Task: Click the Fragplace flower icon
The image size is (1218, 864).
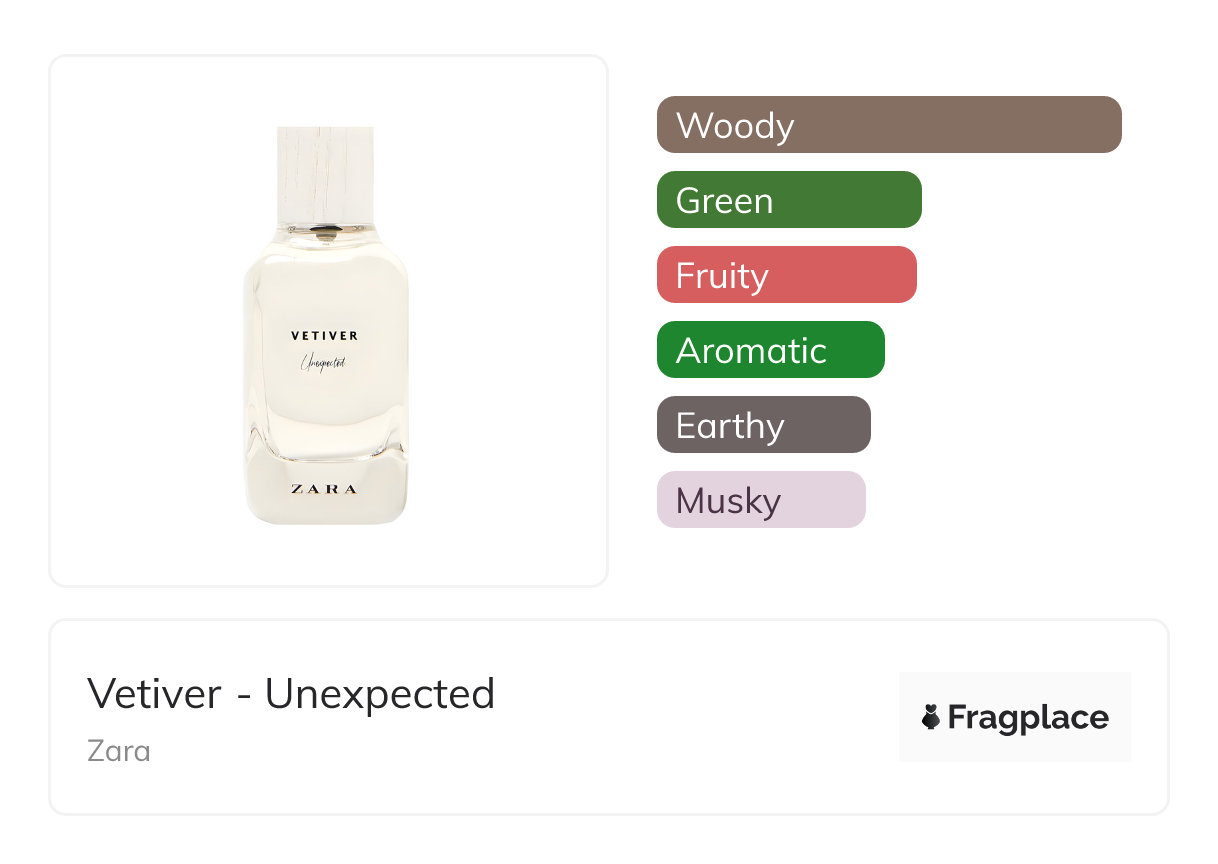Action: (x=931, y=717)
